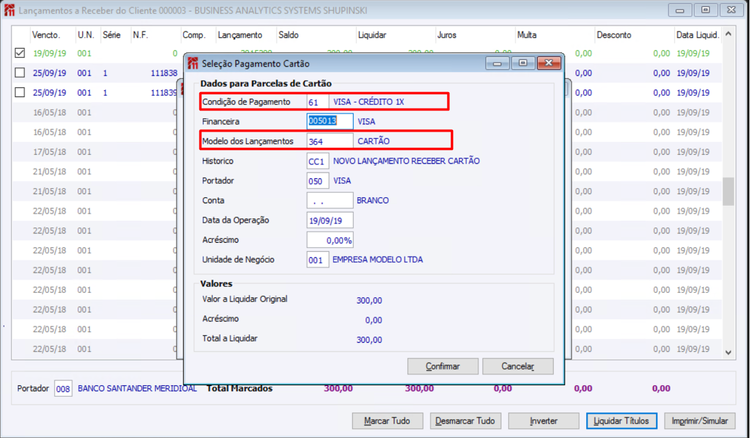750x438 pixels.
Task: Click the app icon in main window title bar
Action: 9,10
